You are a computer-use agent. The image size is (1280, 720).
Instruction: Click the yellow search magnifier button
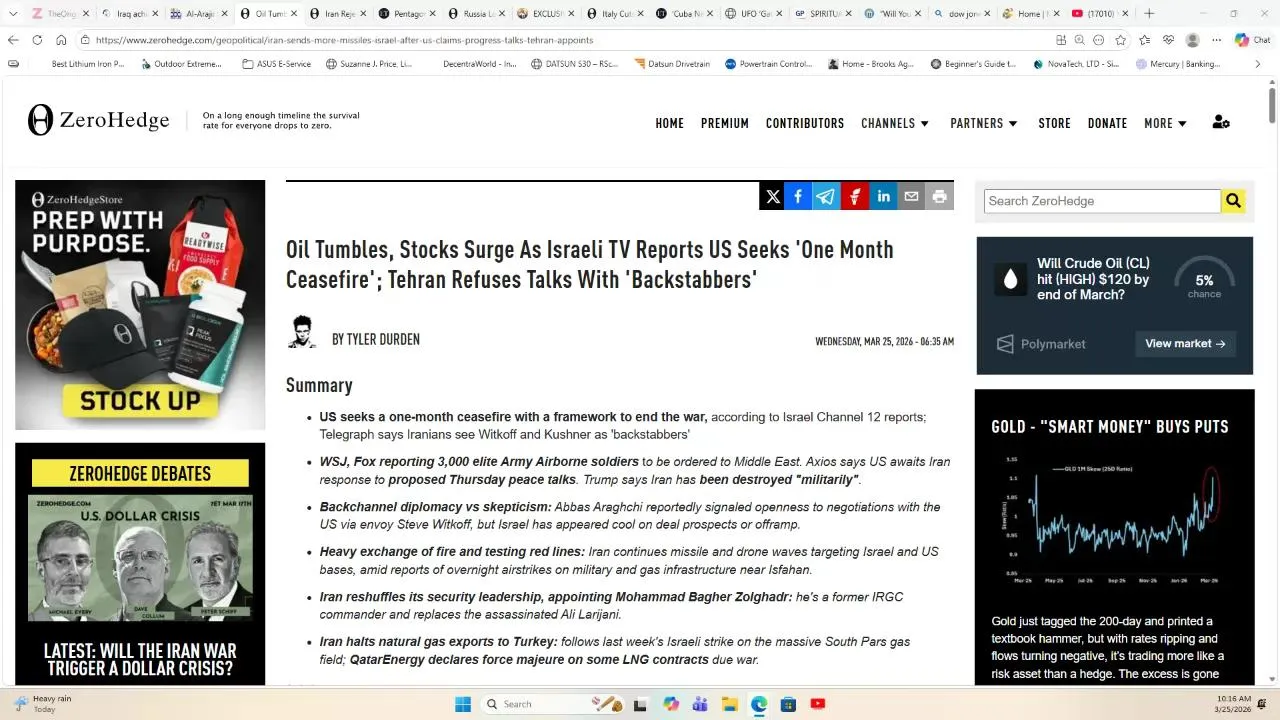pos(1233,201)
